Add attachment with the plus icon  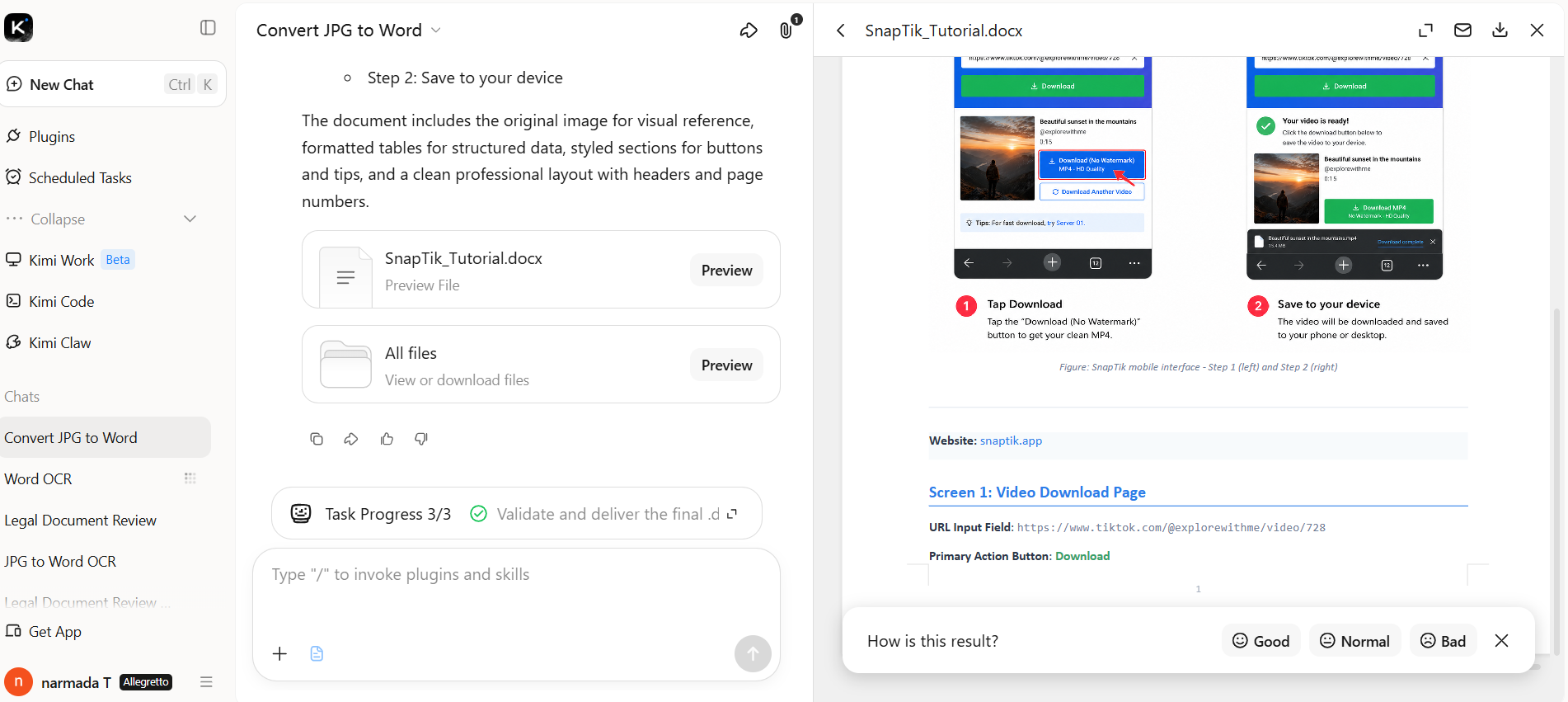click(280, 653)
